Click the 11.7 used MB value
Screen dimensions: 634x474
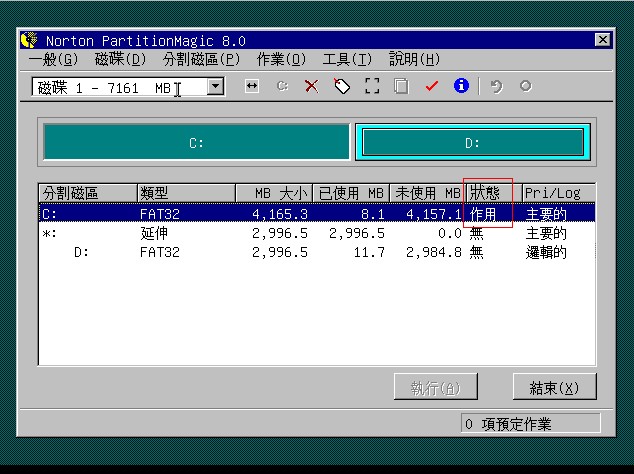click(369, 252)
